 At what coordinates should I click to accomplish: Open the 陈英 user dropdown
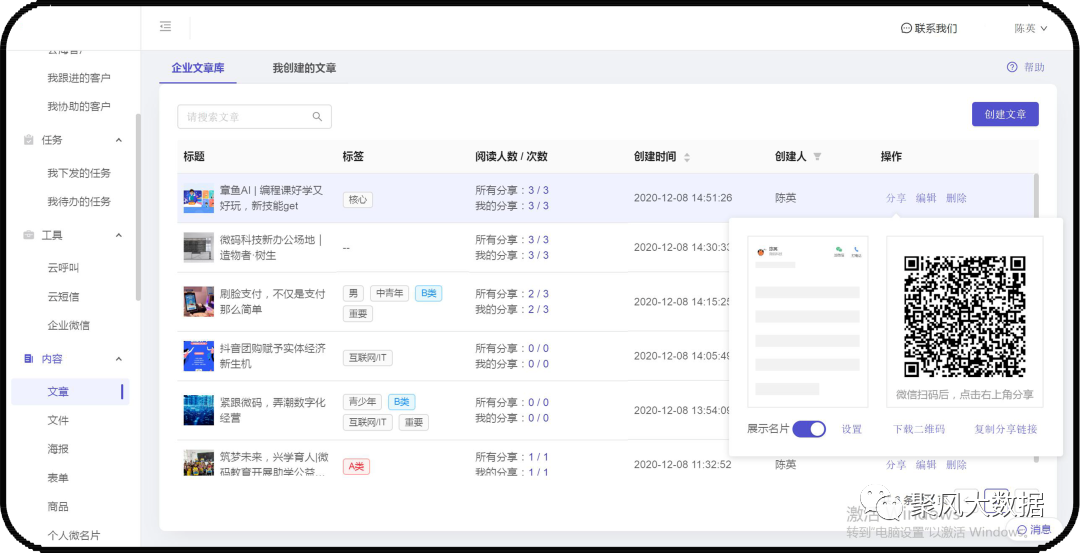point(1030,28)
